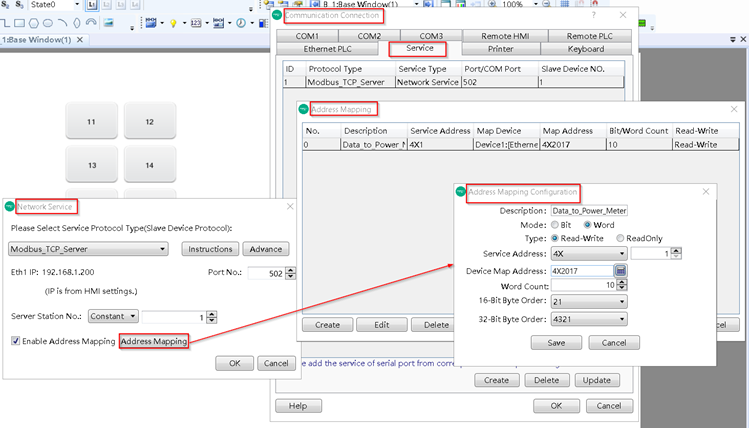Click Save in Address Mapping Configuration

(x=556, y=342)
